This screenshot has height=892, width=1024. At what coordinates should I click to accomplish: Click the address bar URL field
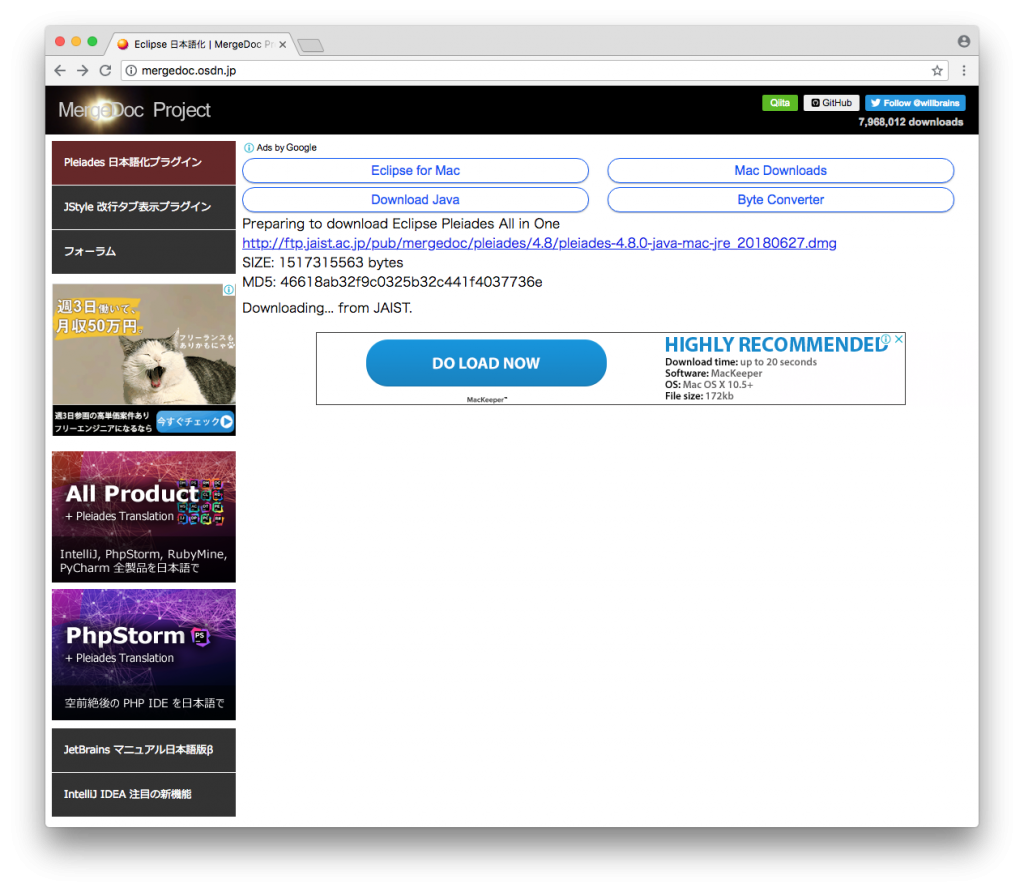530,71
